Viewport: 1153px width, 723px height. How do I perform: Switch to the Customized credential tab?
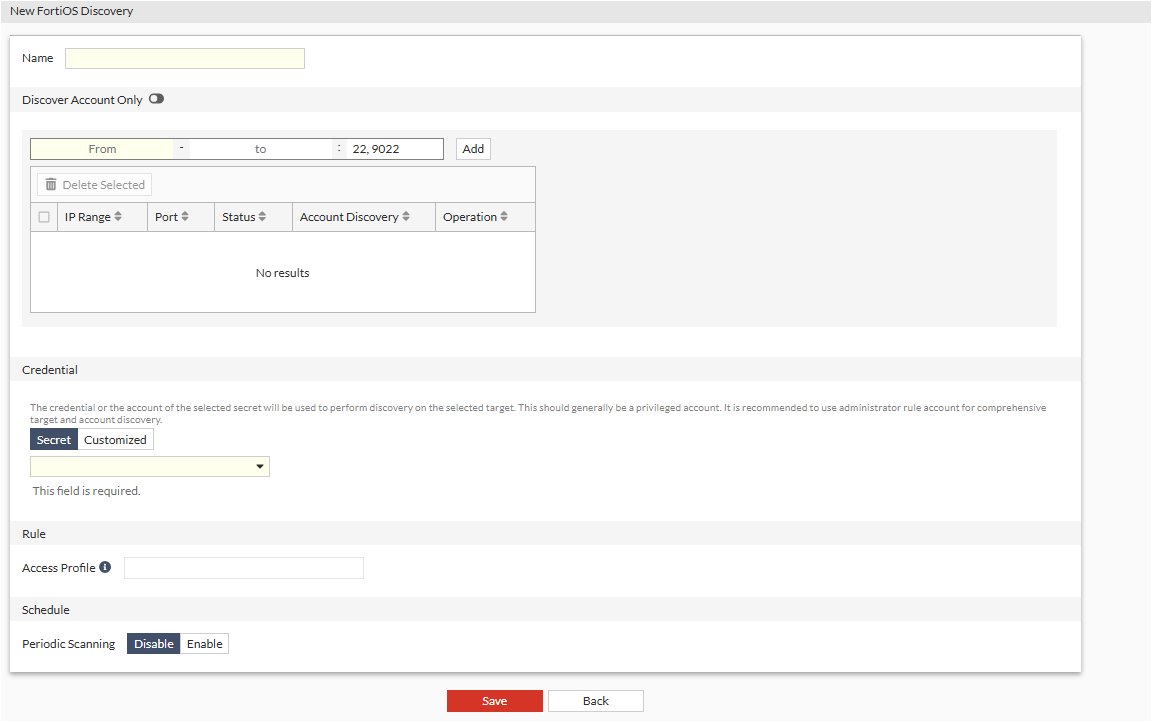(115, 440)
